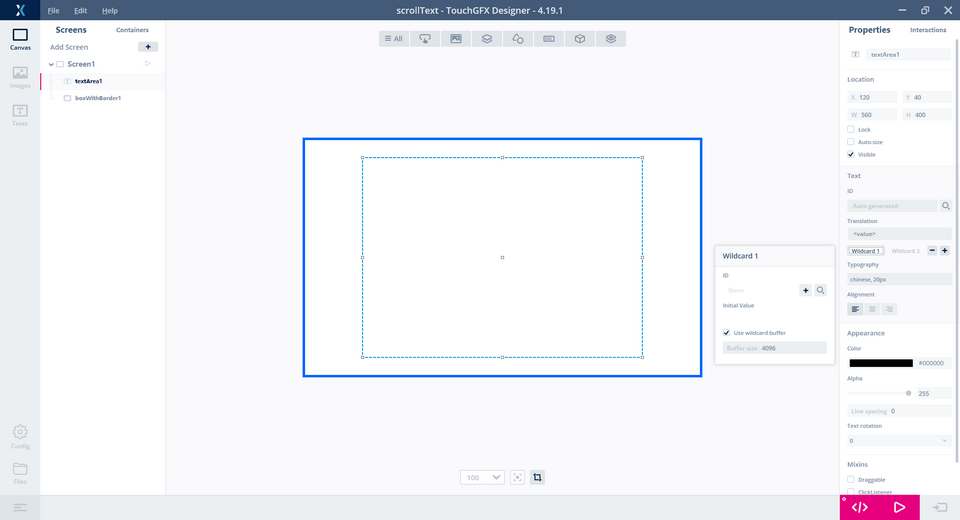Click the Line spacing field
The width and height of the screenshot is (960, 520).
coord(899,411)
